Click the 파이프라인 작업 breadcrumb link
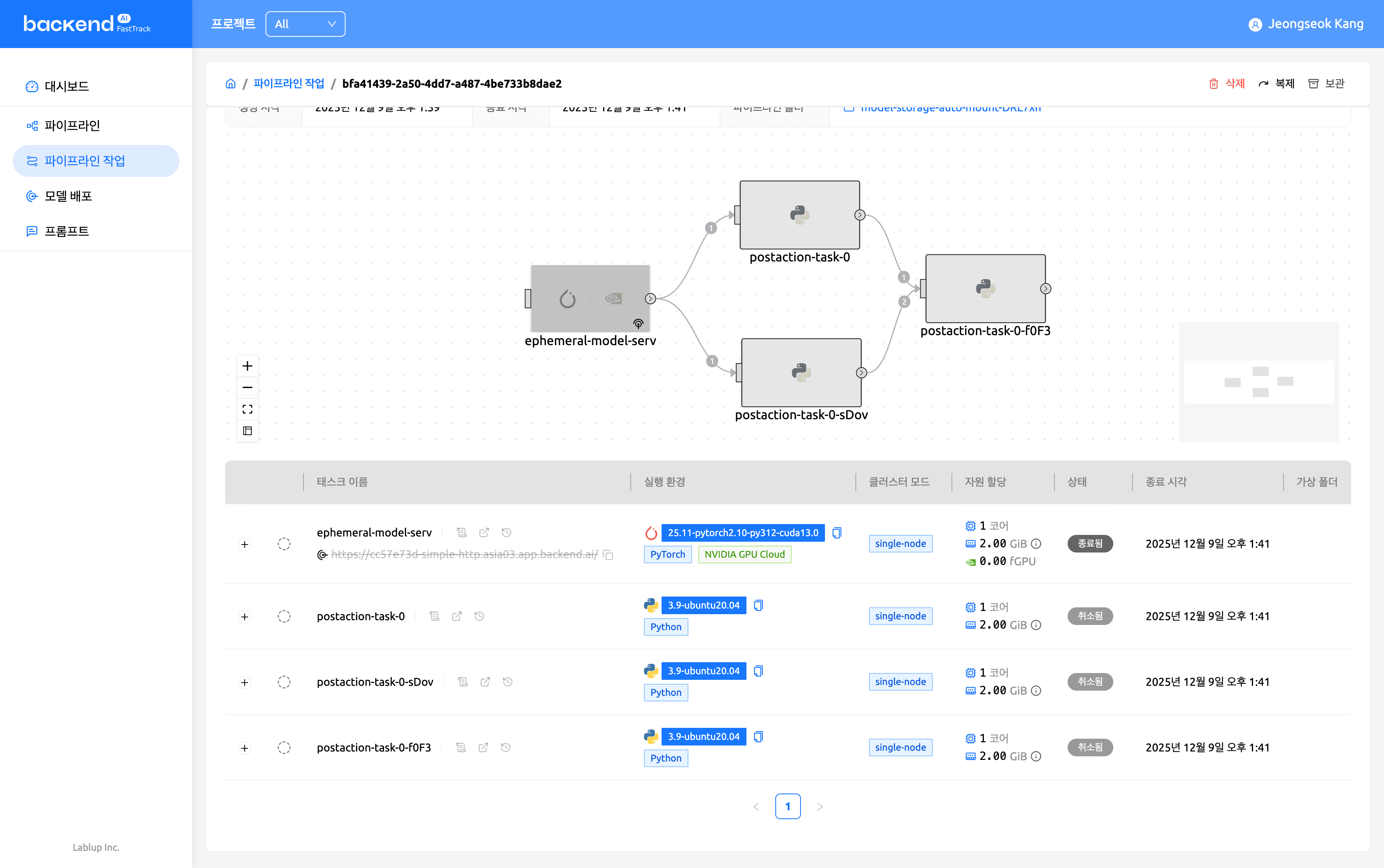This screenshot has width=1384, height=868. [x=289, y=84]
